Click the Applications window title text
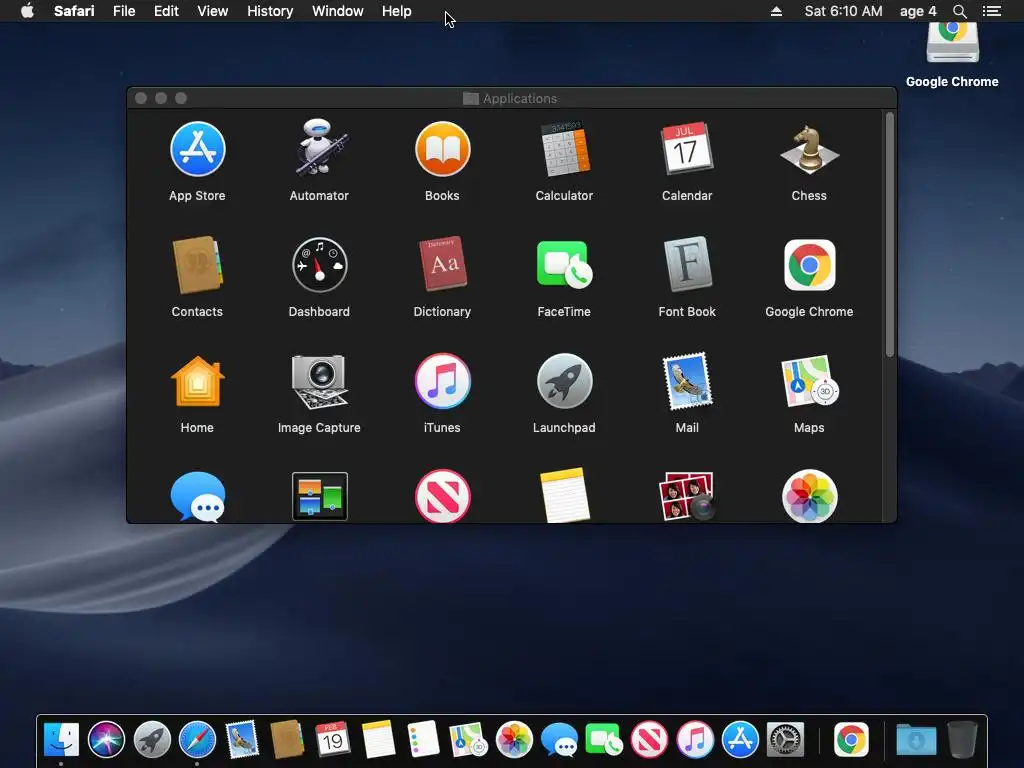Viewport: 1024px width, 768px height. (520, 99)
